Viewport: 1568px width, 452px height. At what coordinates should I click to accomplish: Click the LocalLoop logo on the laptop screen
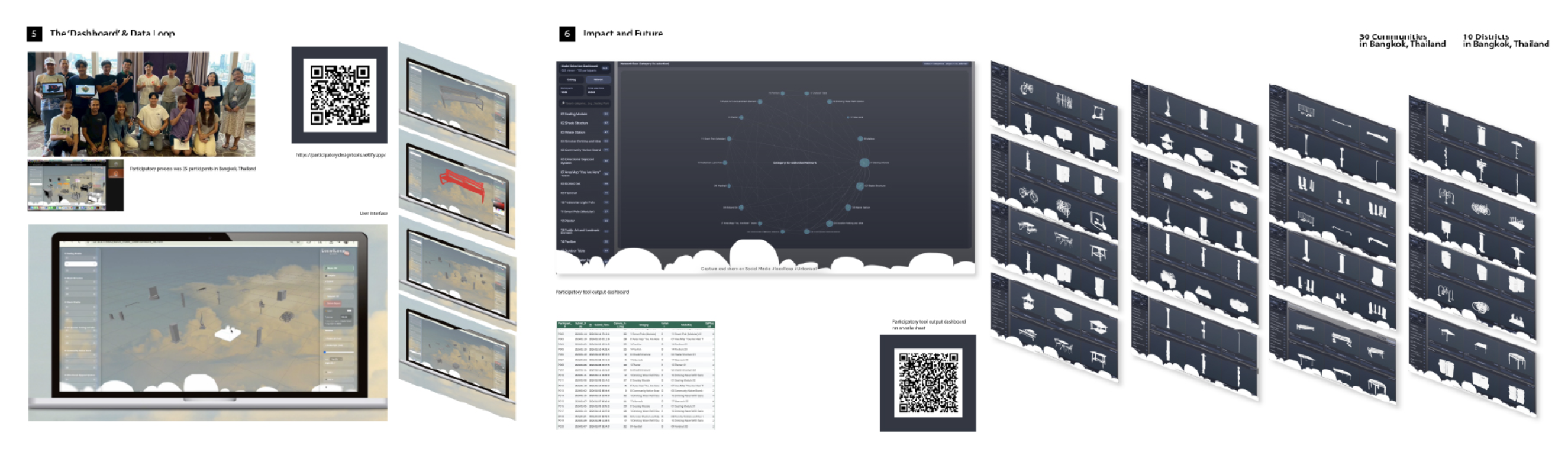coord(335,251)
